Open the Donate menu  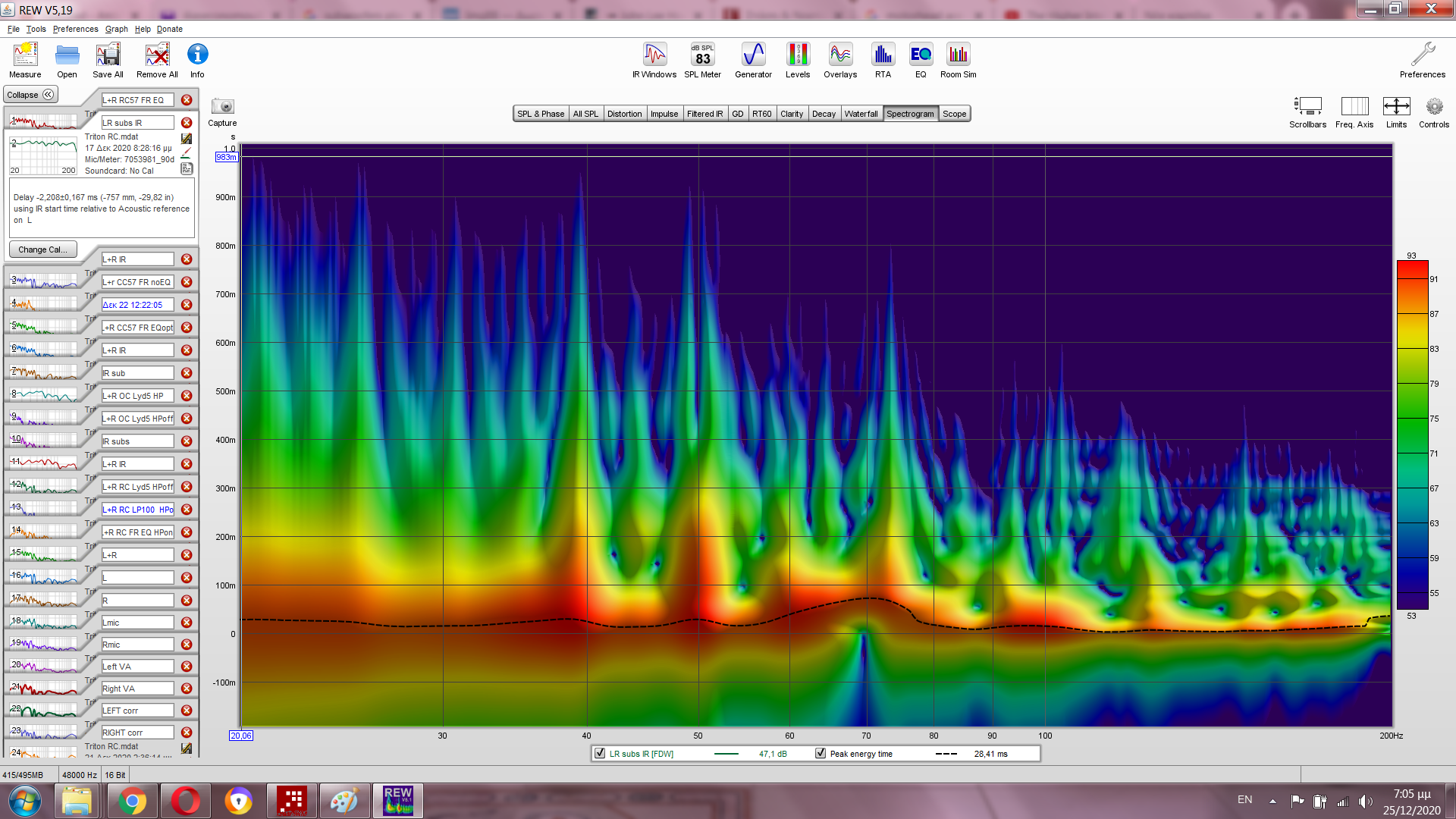coord(170,29)
